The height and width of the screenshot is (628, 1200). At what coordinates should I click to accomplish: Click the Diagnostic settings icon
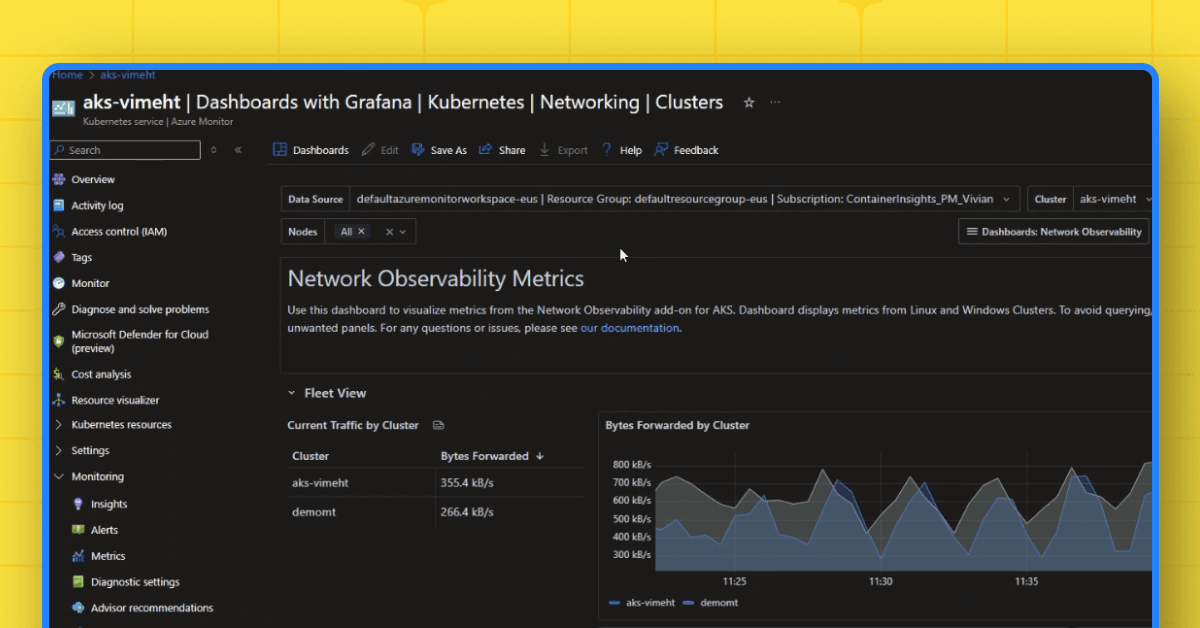(x=79, y=582)
